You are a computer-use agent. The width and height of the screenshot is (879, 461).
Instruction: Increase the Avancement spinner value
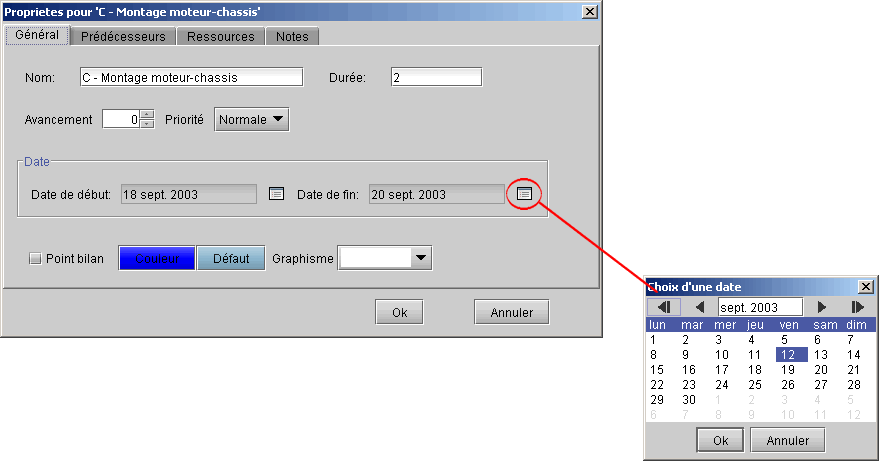[147, 114]
